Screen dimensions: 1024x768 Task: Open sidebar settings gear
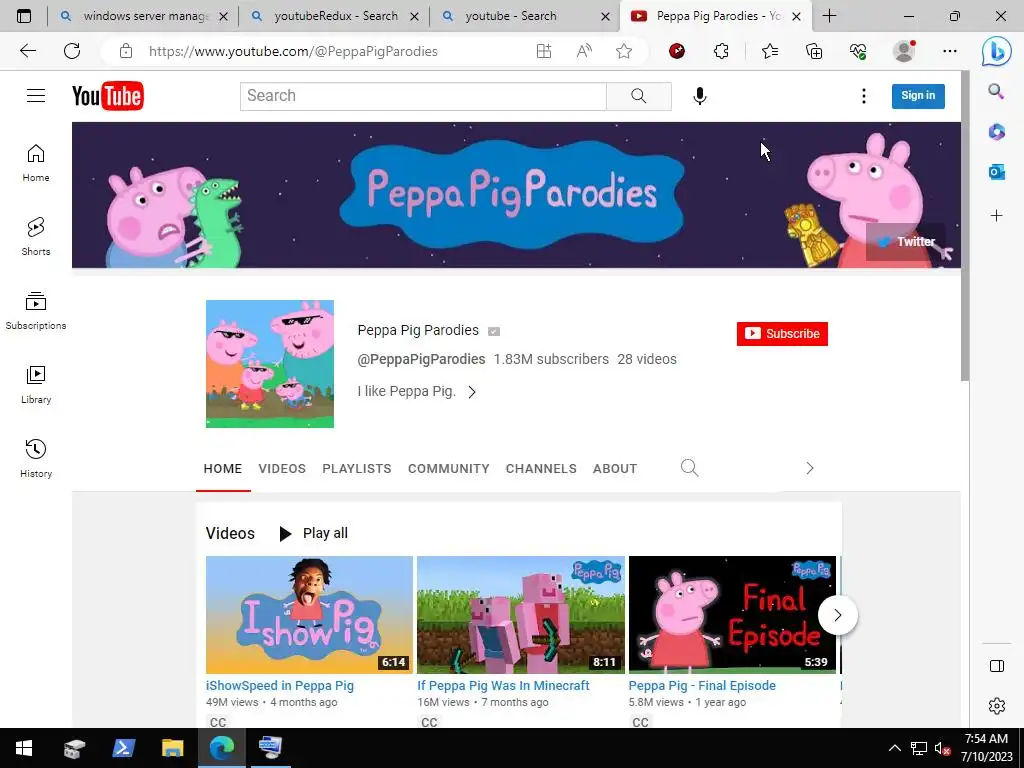pos(997,706)
